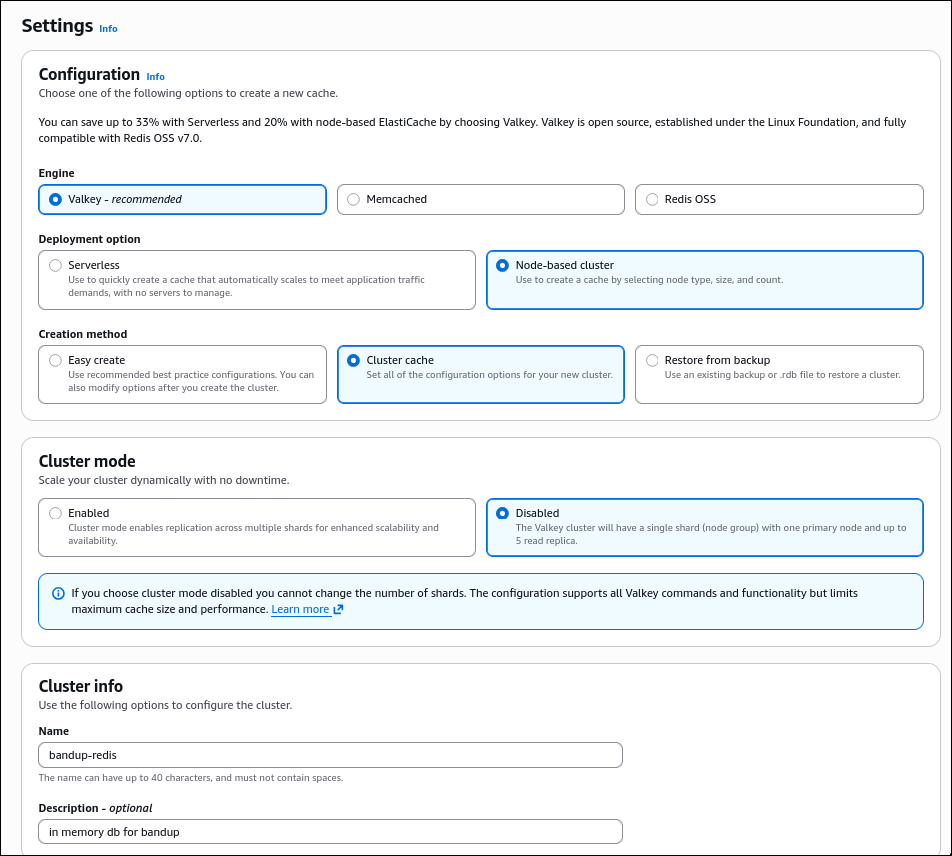Click the Info link next to Settings heading
Viewport: 952px width, 856px height.
tap(108, 28)
